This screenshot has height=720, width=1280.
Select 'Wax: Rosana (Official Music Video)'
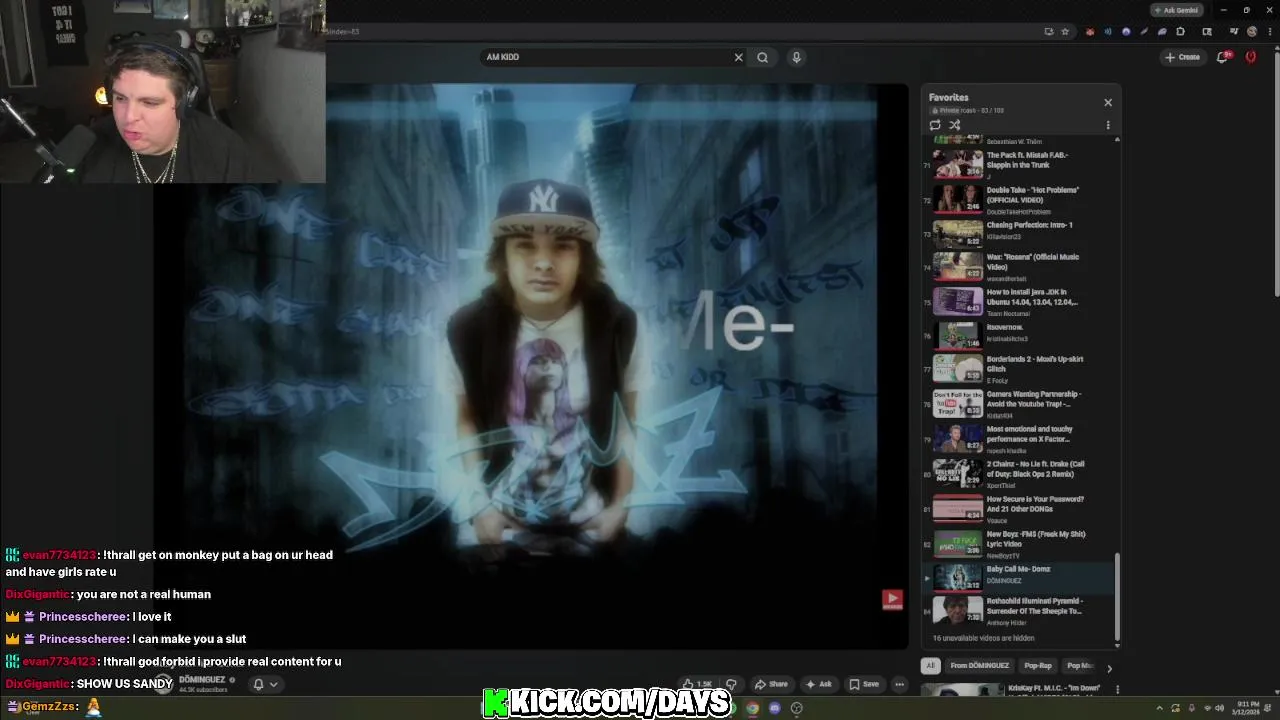[1020, 267]
